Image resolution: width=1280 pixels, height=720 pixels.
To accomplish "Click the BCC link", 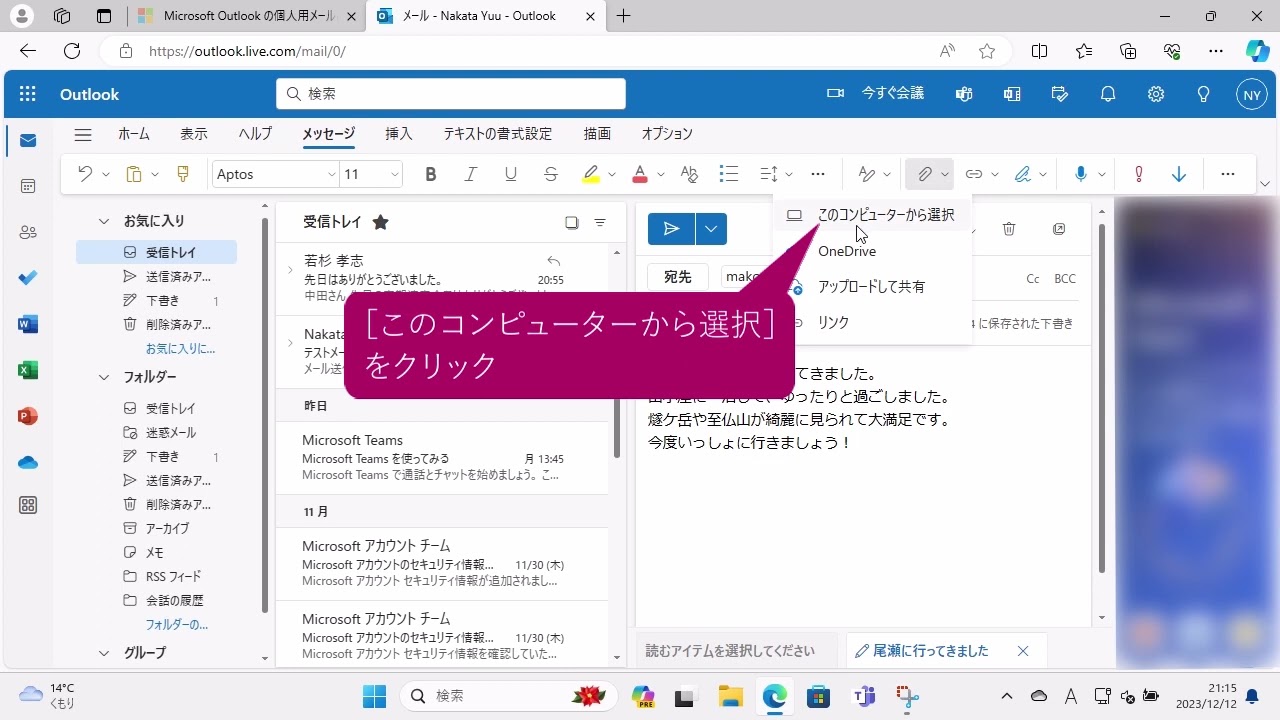I will [1065, 279].
